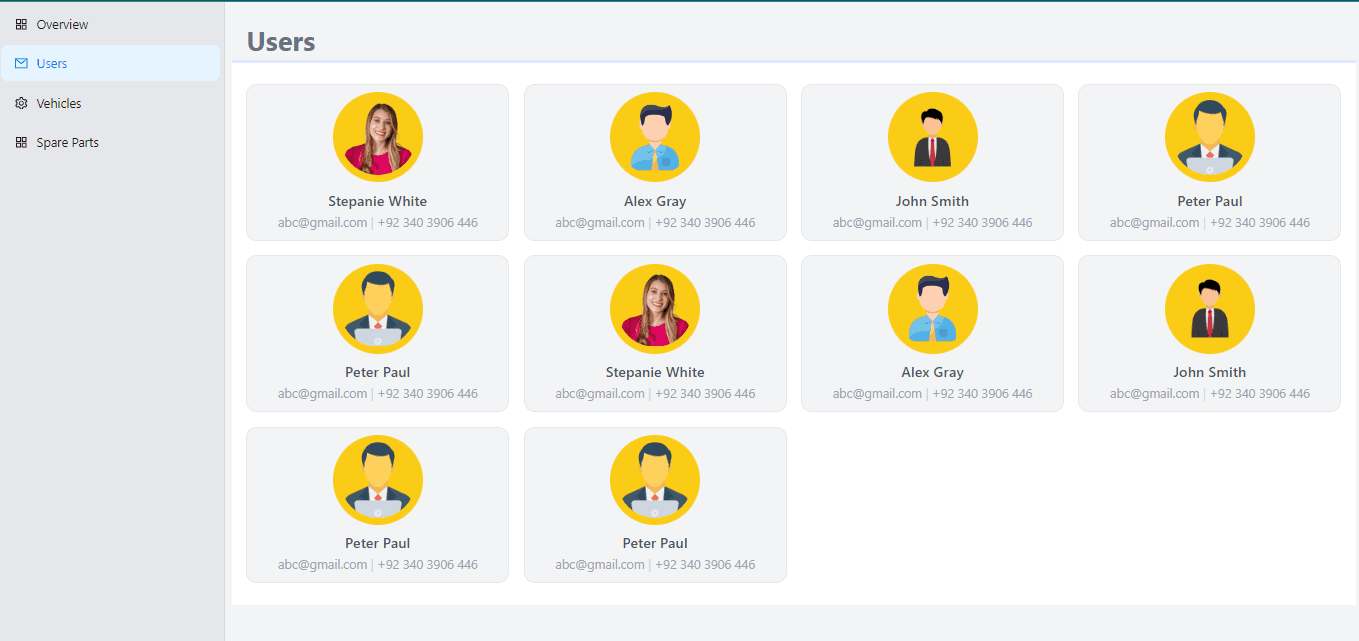The image size is (1359, 641).
Task: Click the Spare Parts grid icon
Action: [21, 142]
